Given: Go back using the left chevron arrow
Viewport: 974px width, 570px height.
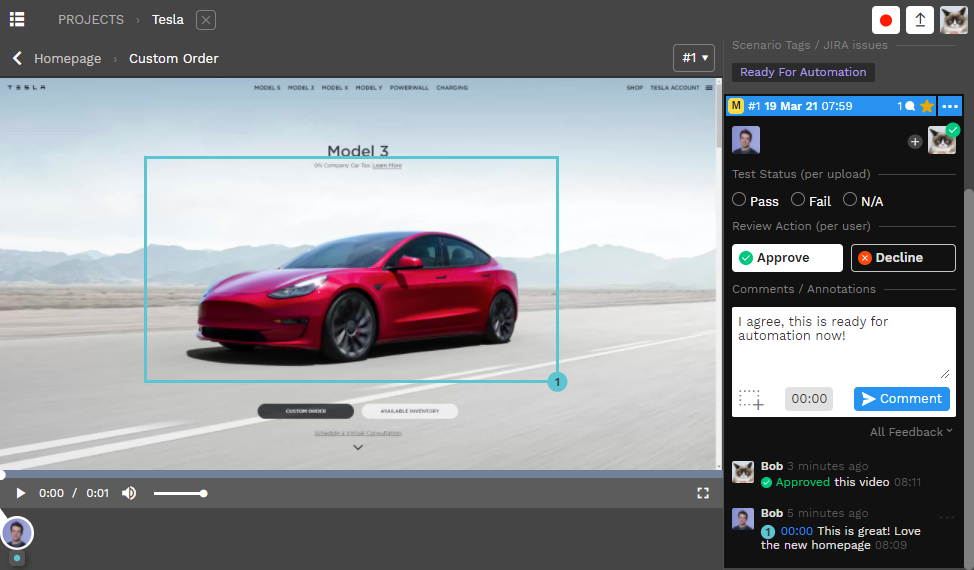Looking at the screenshot, I should (x=17, y=59).
